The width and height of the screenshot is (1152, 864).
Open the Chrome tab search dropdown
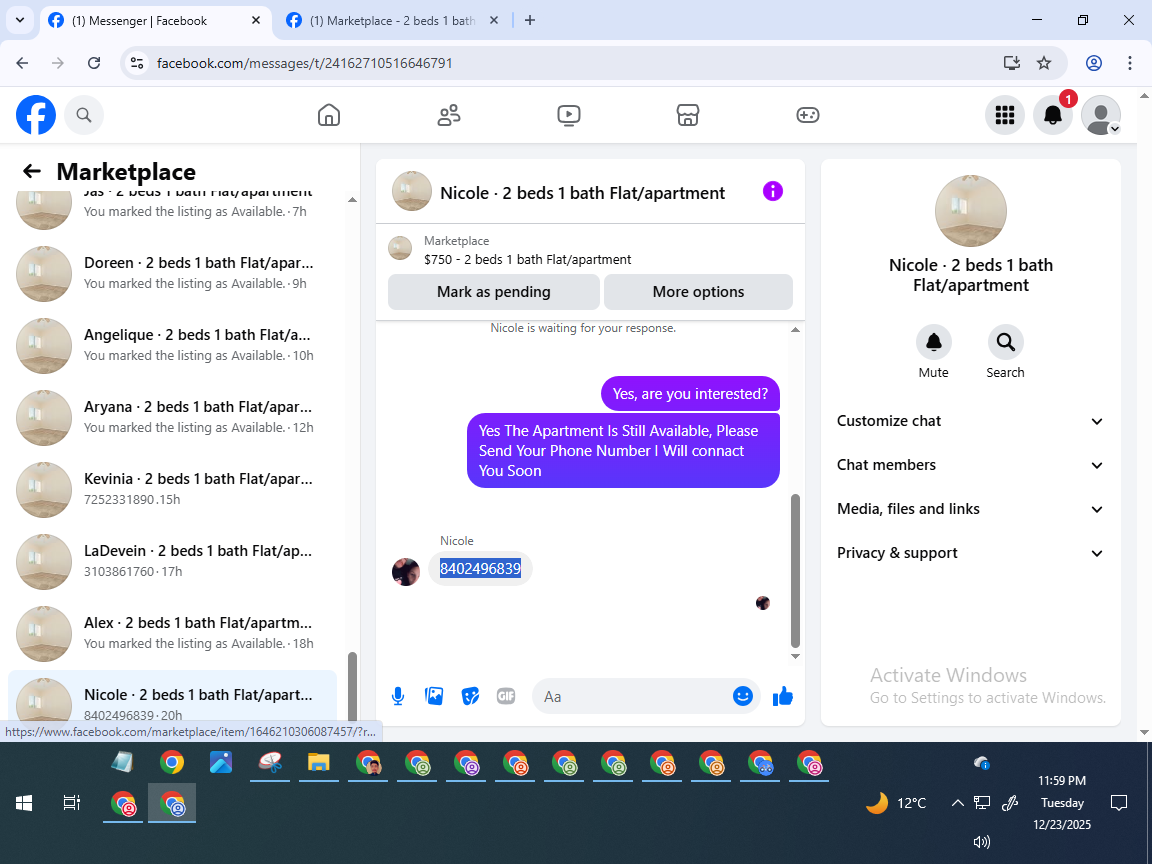(20, 21)
